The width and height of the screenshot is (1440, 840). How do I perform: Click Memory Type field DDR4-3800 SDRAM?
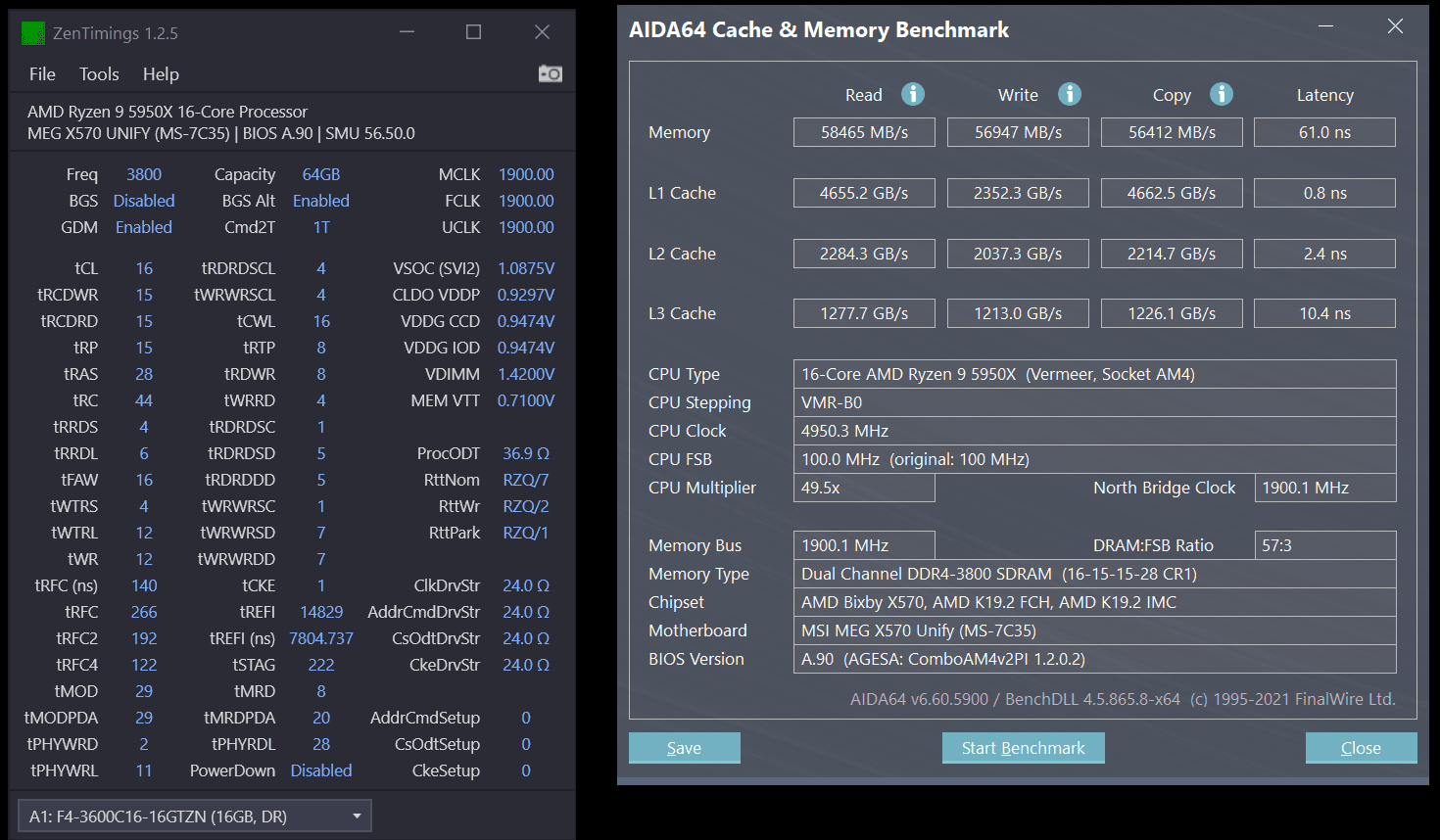1094,574
